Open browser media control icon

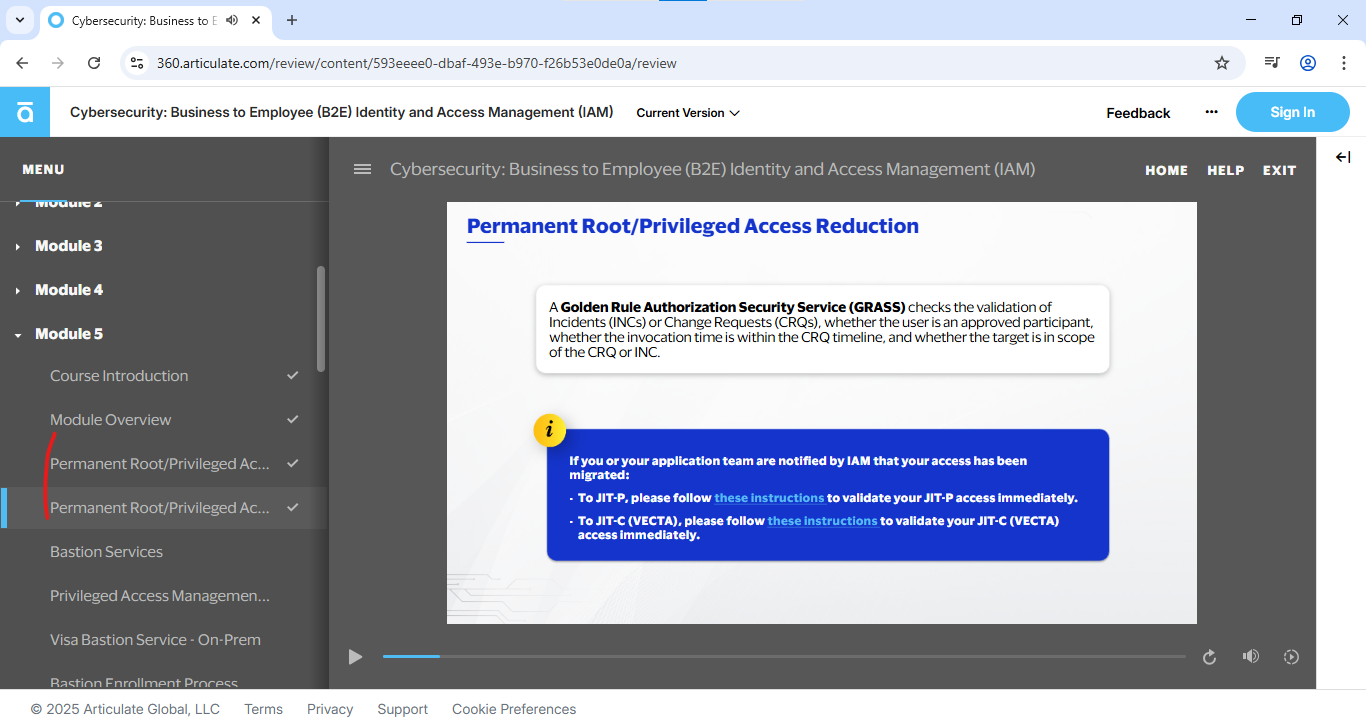tap(1271, 63)
